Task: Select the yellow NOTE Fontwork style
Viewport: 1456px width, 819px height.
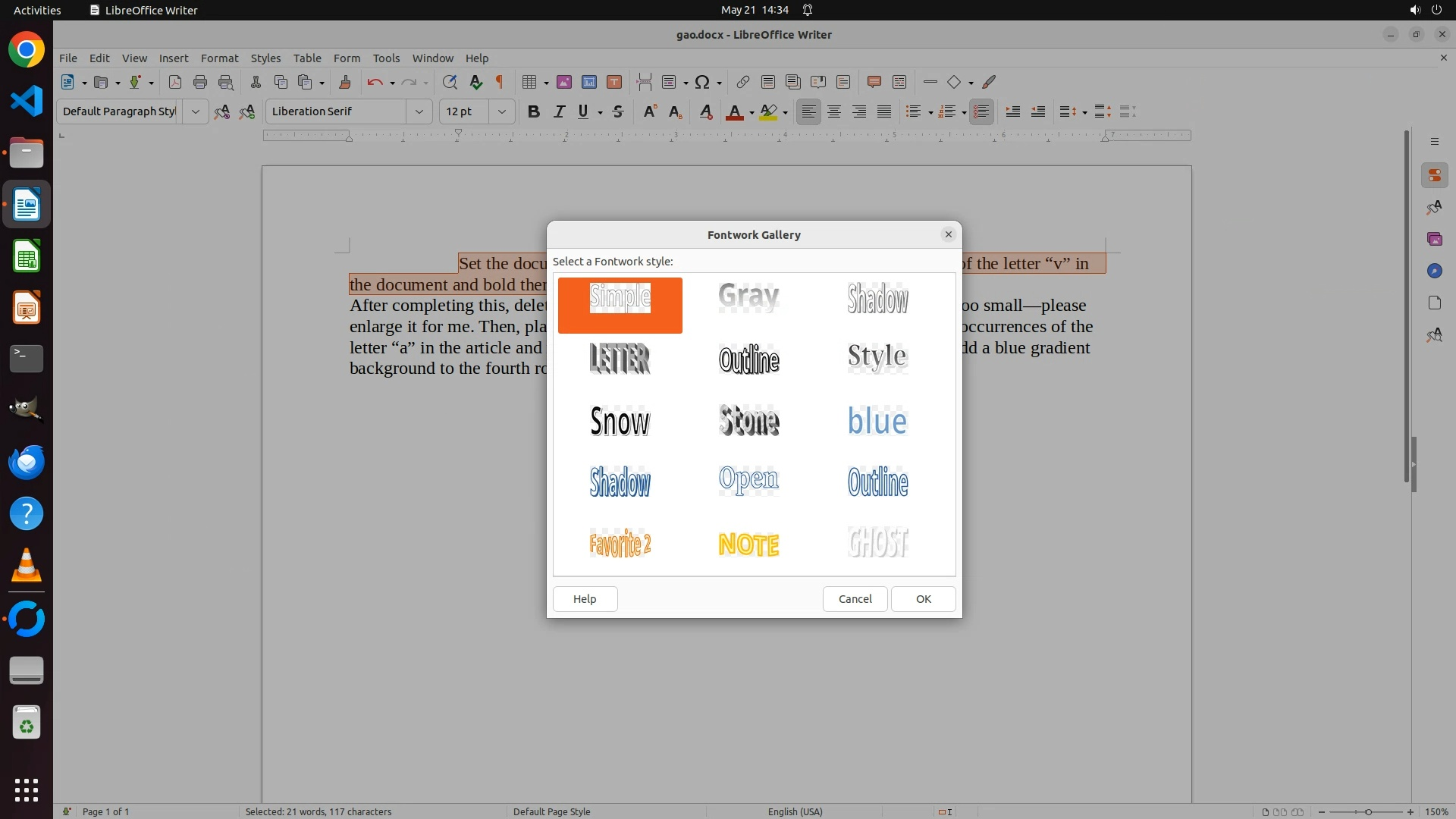Action: (748, 544)
